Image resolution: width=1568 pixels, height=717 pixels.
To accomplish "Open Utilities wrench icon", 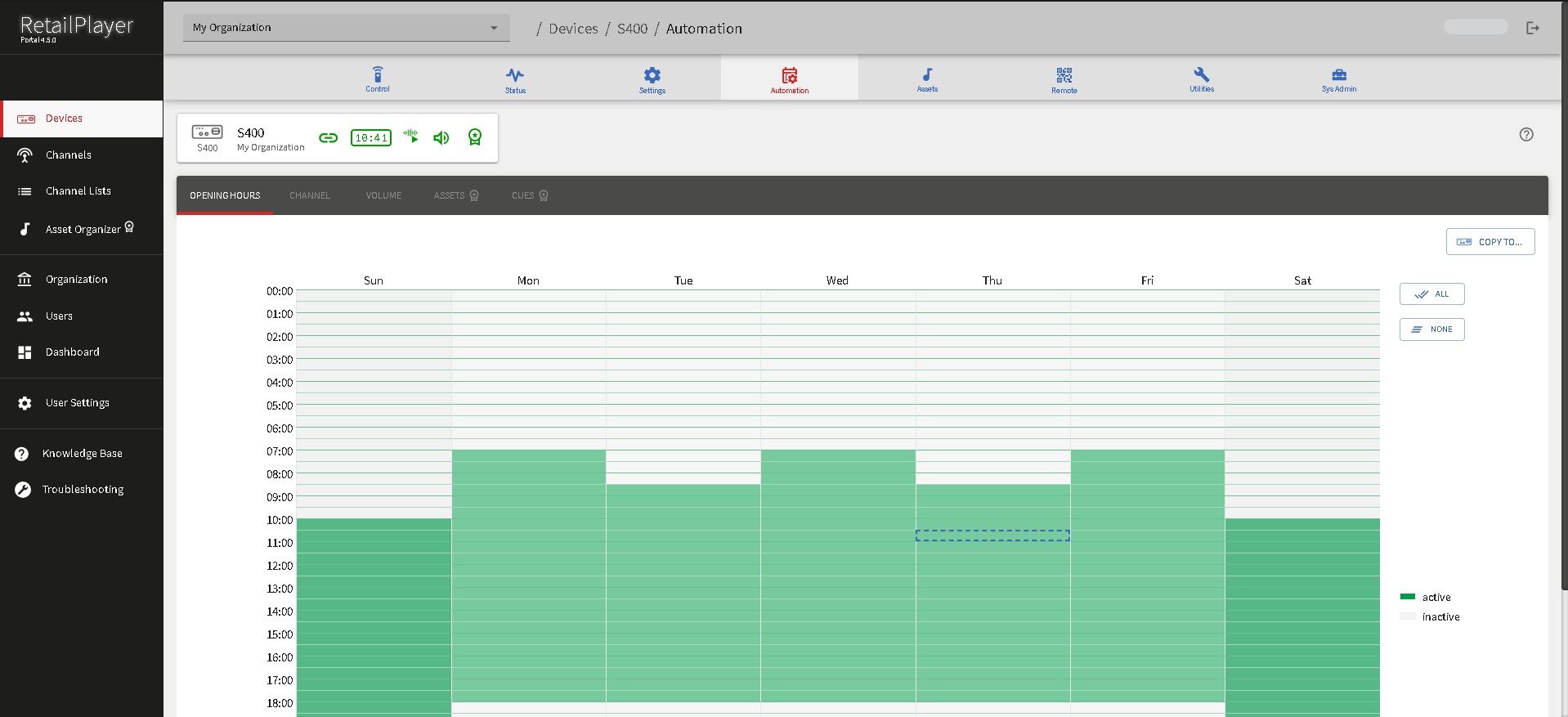I will pos(1201,78).
